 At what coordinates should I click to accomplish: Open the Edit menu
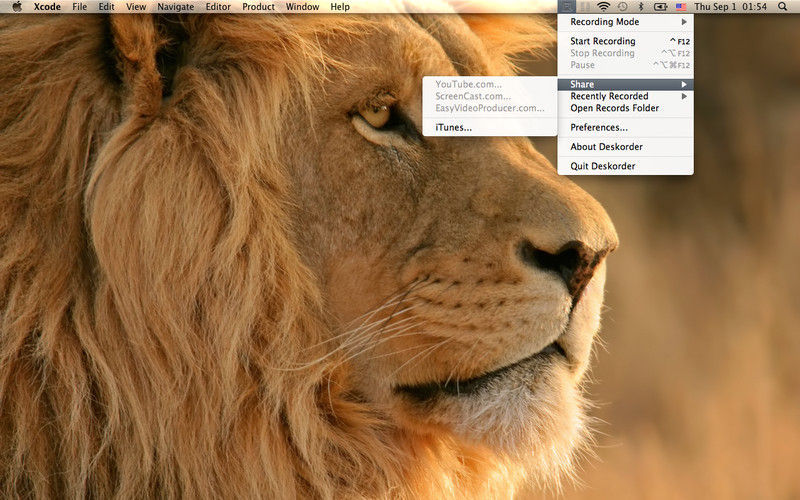106,7
